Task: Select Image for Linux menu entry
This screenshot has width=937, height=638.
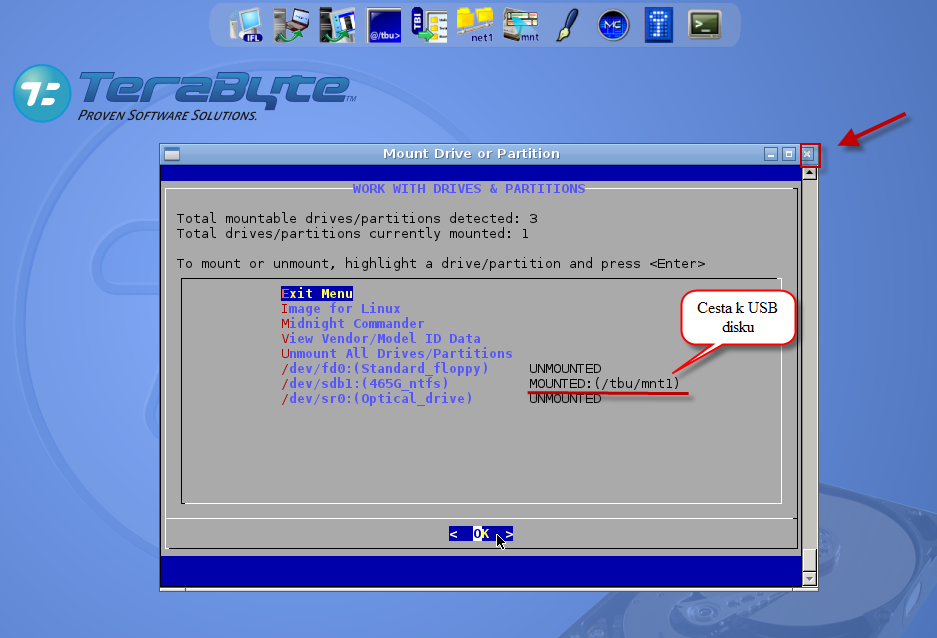Action: (x=341, y=308)
